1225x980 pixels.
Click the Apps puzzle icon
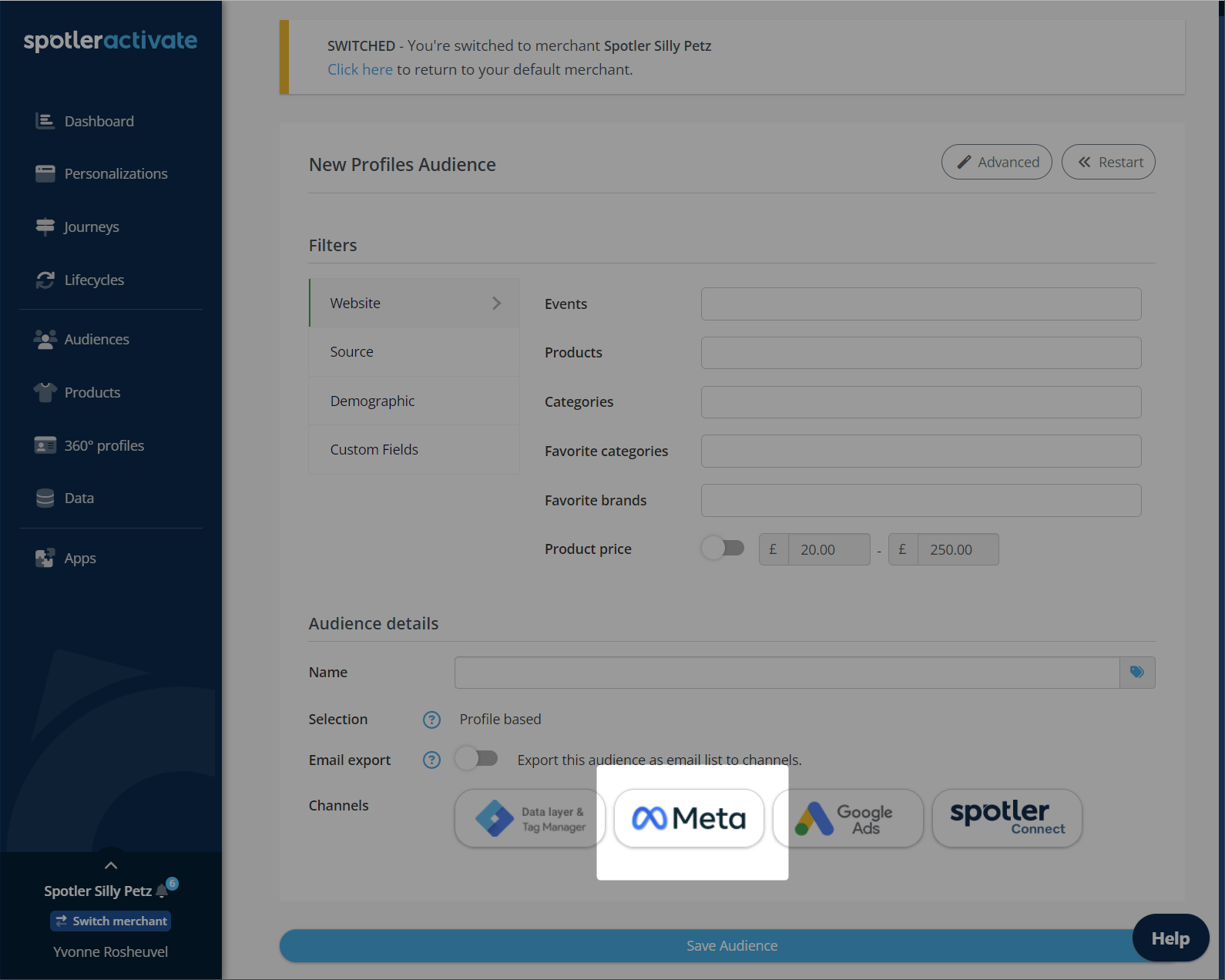(x=45, y=558)
